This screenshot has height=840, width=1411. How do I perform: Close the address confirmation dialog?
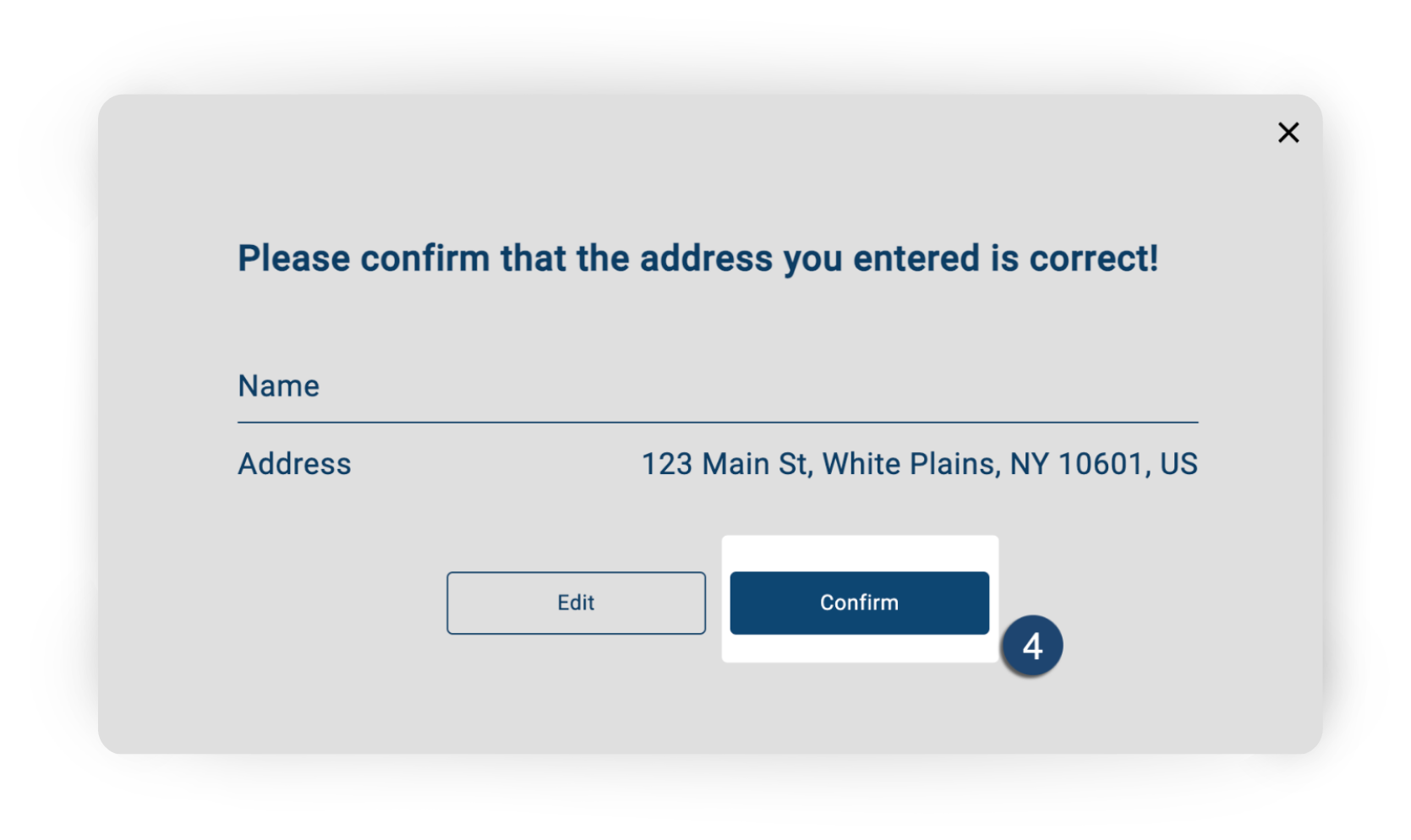[x=1288, y=133]
